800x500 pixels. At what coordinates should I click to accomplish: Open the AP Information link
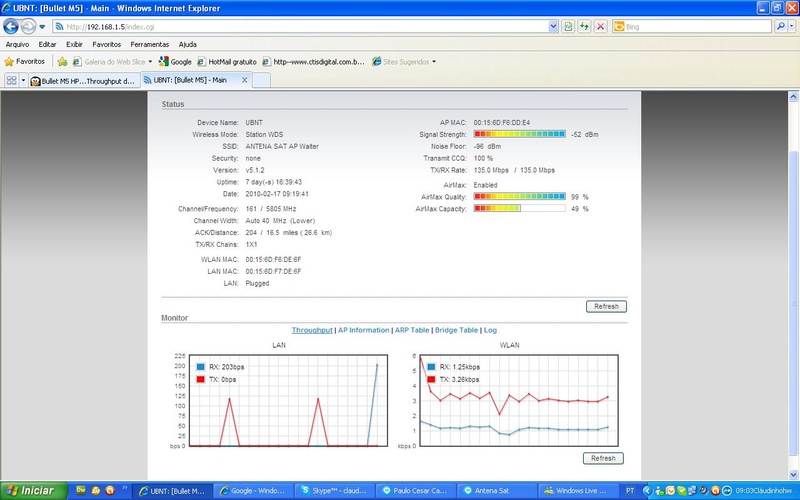click(x=363, y=330)
